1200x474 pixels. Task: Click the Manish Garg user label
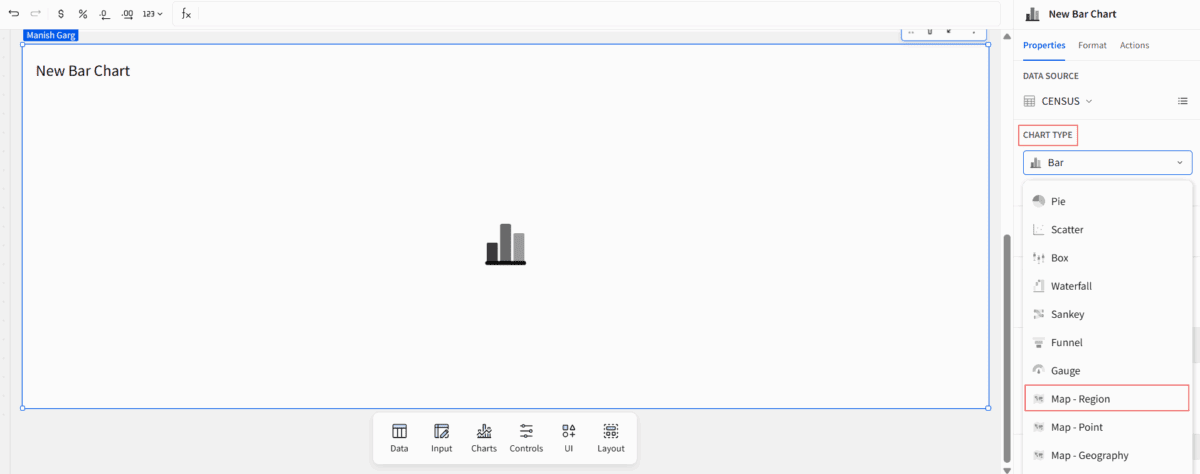[x=51, y=35]
